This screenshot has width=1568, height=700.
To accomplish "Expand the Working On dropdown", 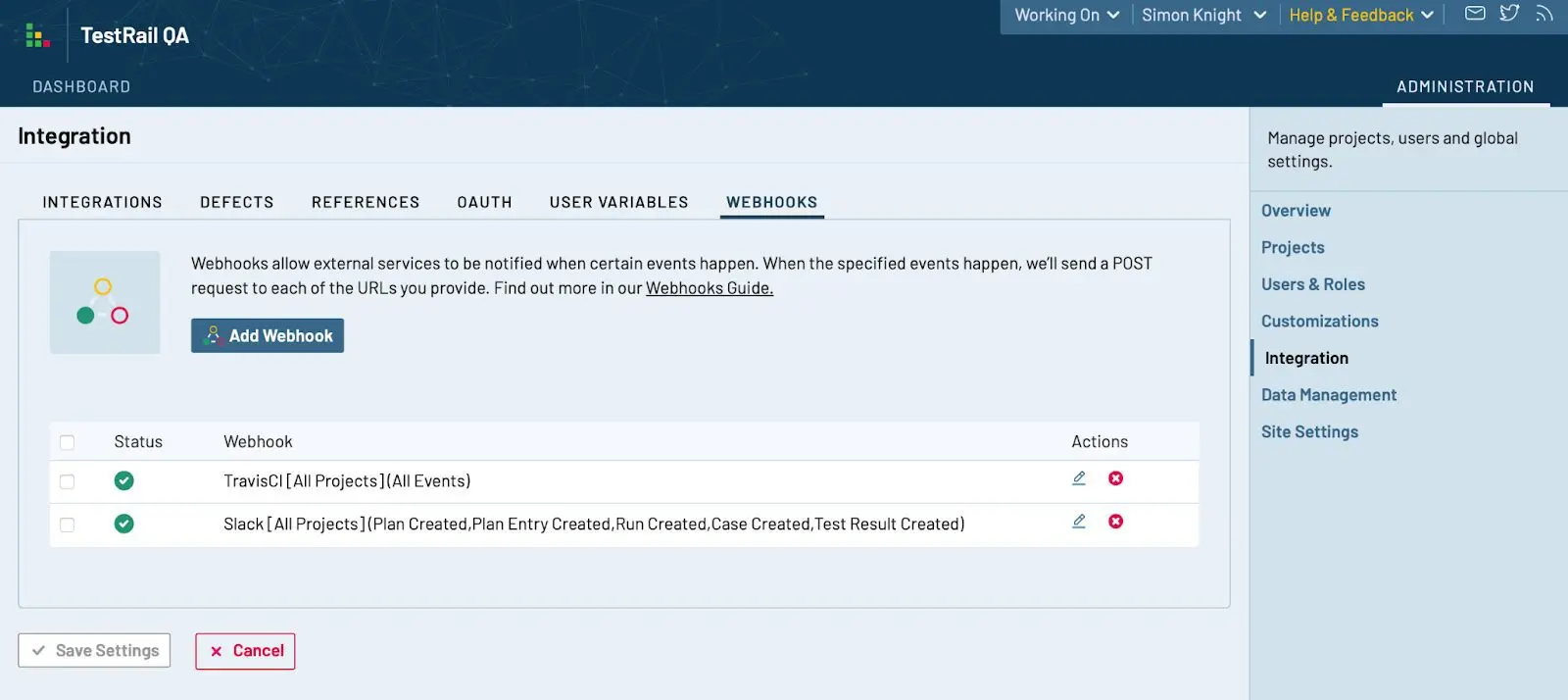I will click(1066, 15).
